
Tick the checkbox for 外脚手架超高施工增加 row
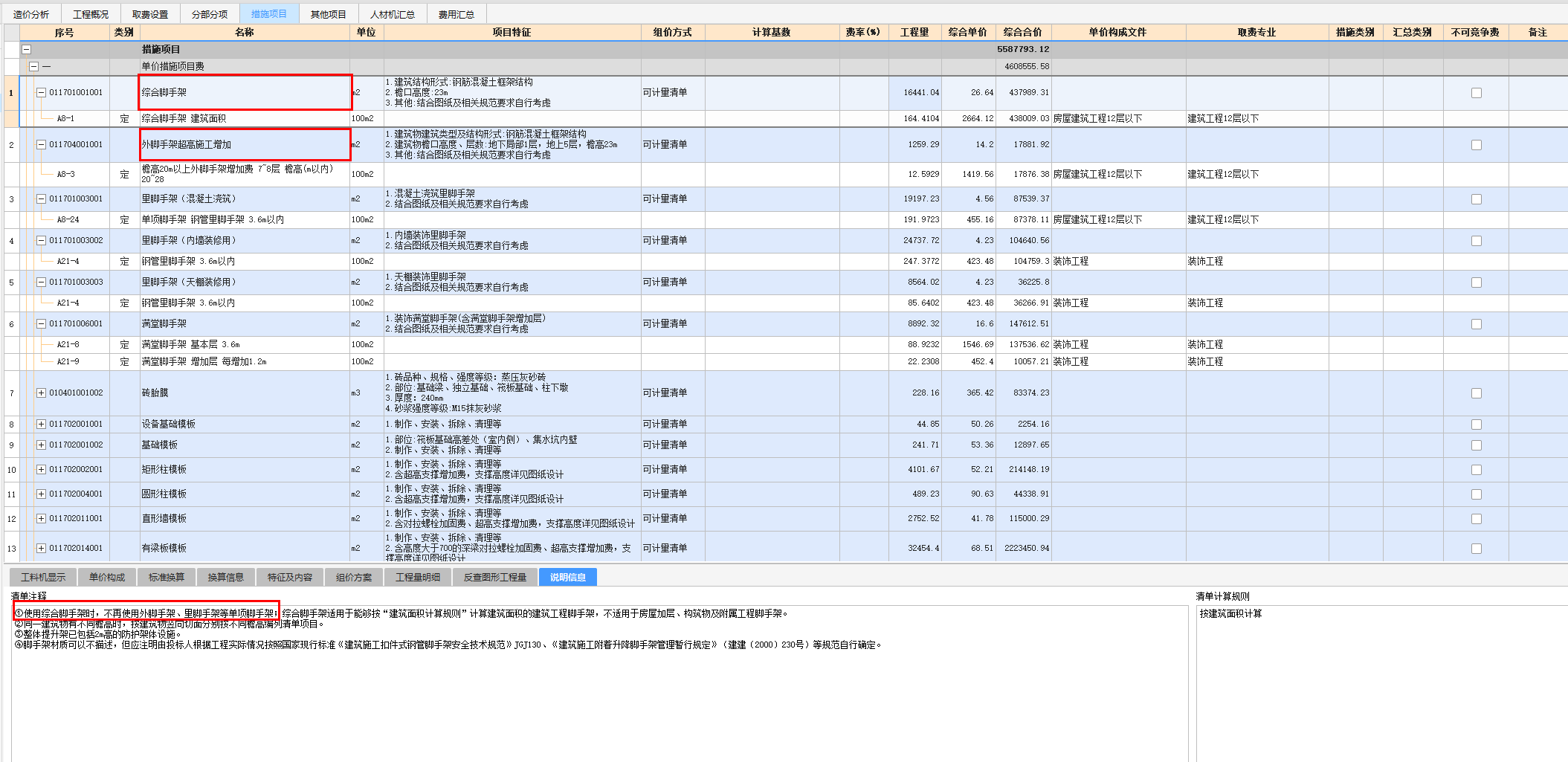coord(1477,145)
